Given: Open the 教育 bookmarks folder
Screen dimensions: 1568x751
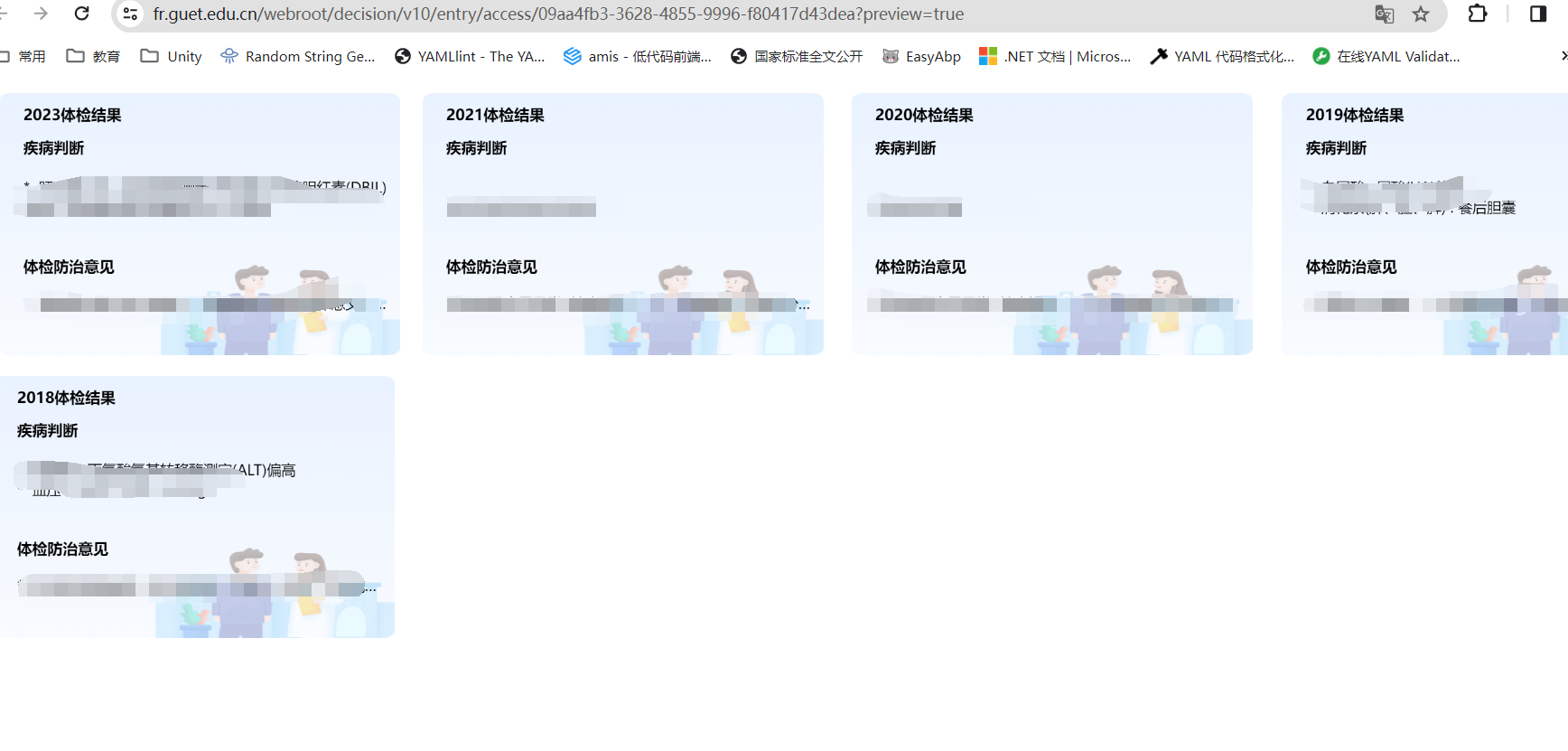Looking at the screenshot, I should pyautogui.click(x=94, y=56).
